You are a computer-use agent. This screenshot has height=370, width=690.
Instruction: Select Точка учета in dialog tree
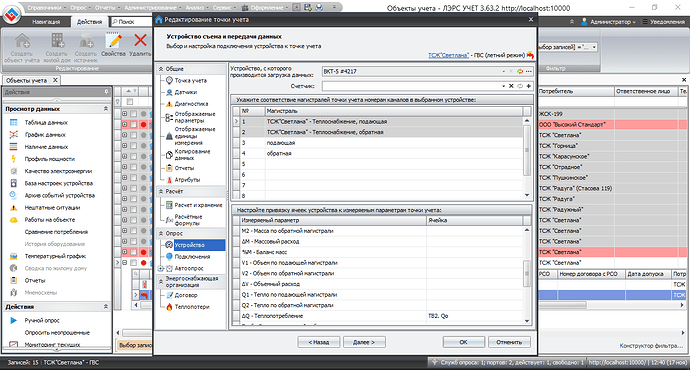click(x=190, y=81)
